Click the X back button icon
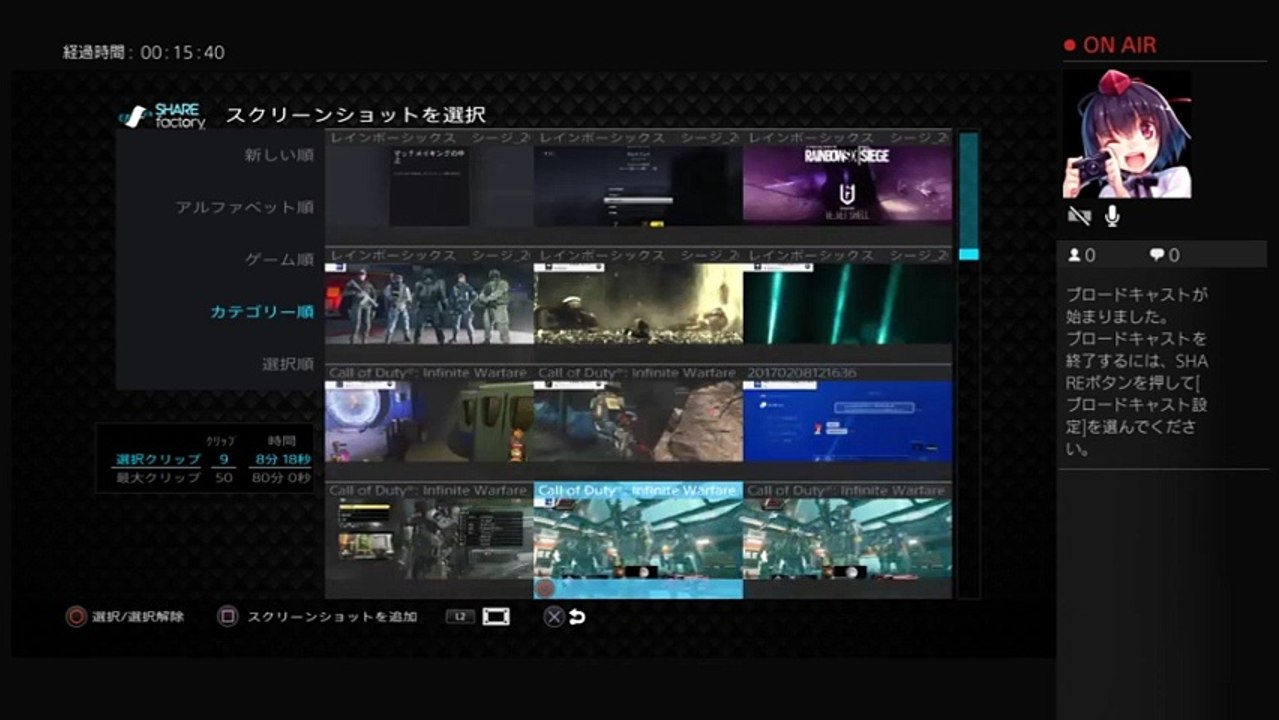1279x720 pixels. (553, 617)
